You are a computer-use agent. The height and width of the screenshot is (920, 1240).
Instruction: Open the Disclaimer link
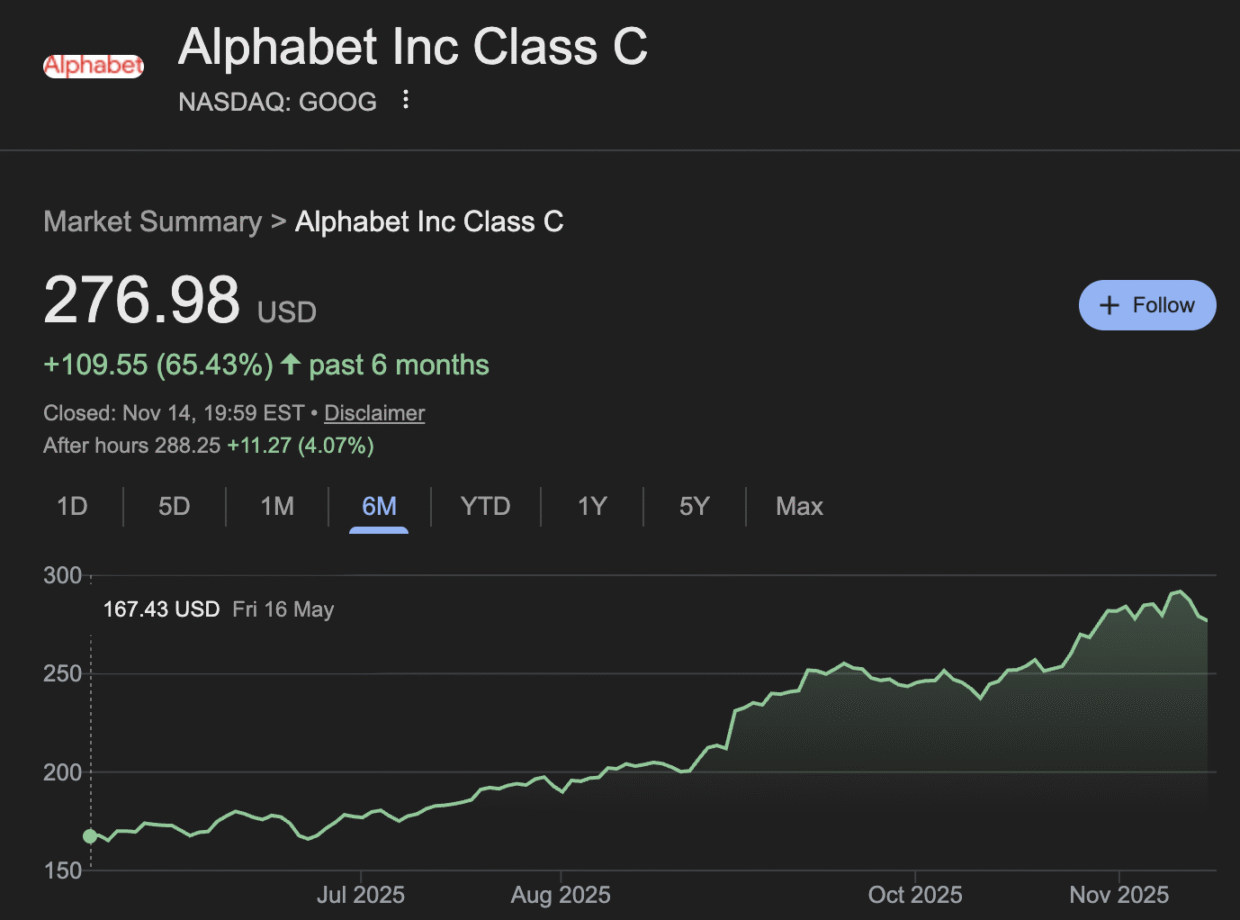(x=374, y=413)
